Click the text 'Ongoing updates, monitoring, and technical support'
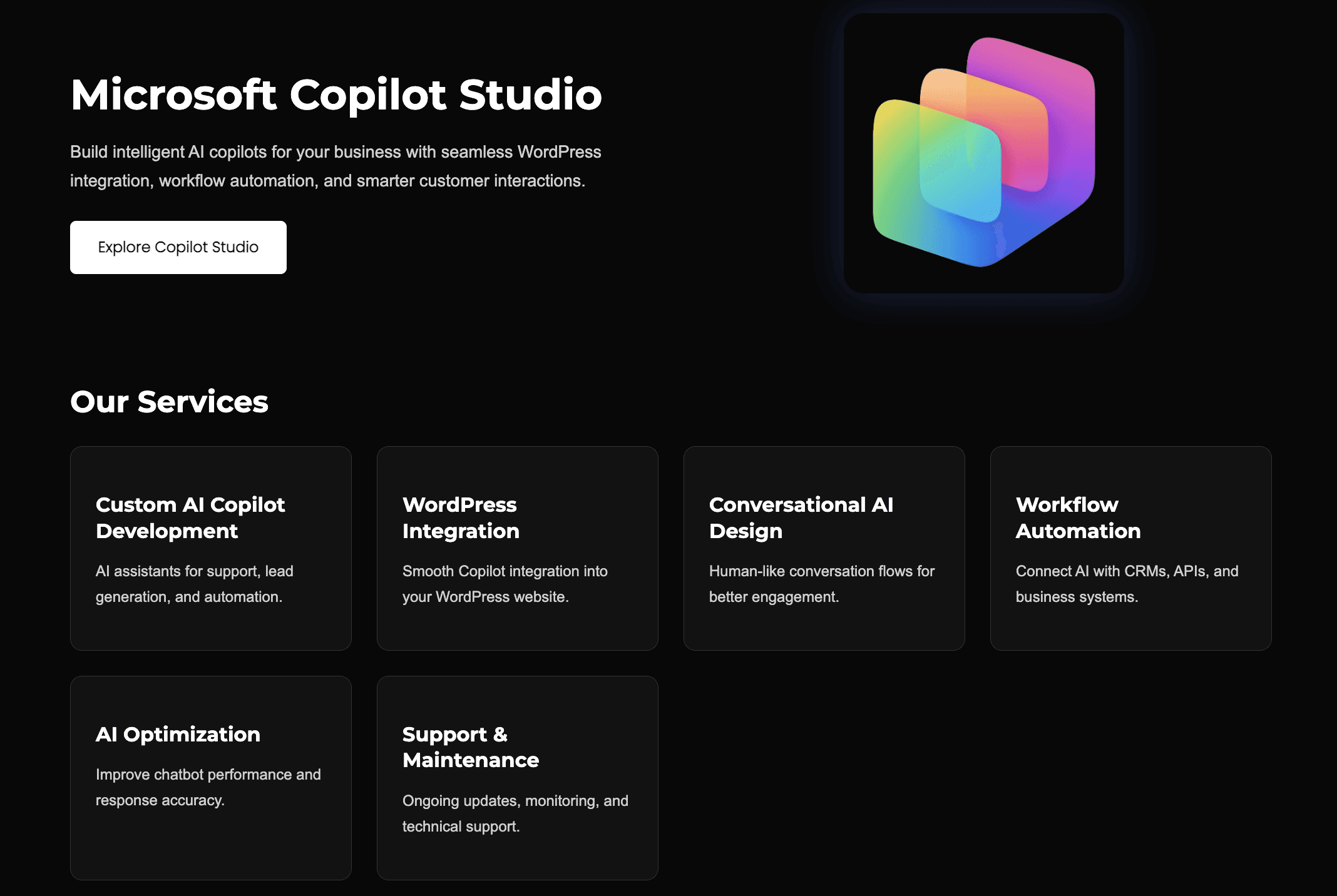The height and width of the screenshot is (896, 1337). tap(515, 813)
